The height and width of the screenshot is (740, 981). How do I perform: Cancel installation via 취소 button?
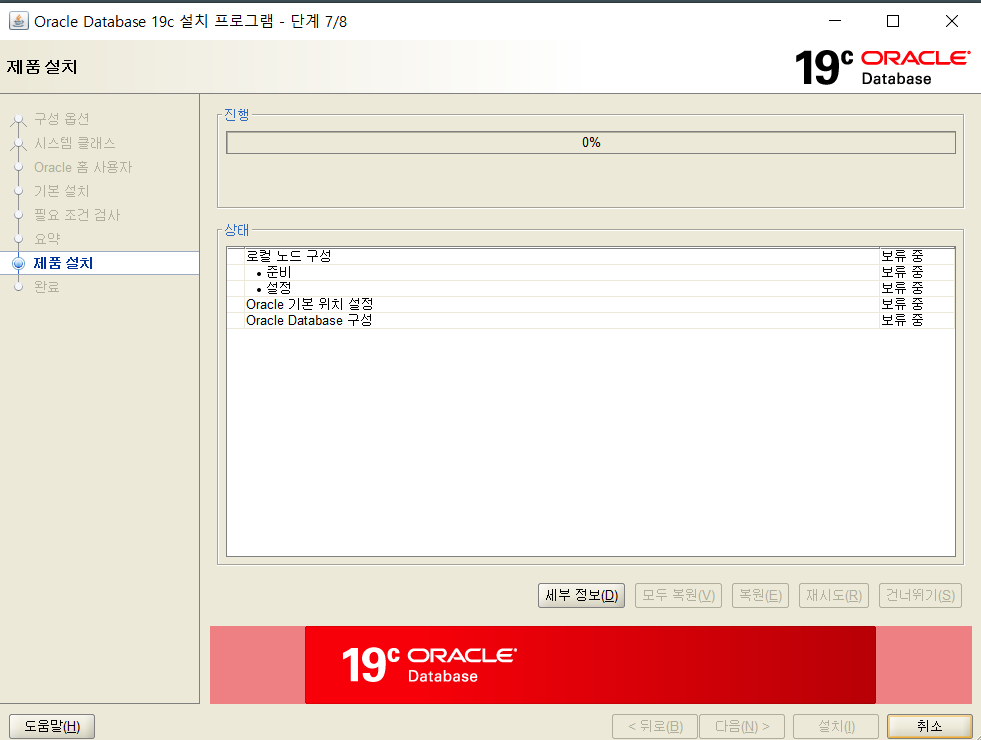pyautogui.click(x=929, y=726)
